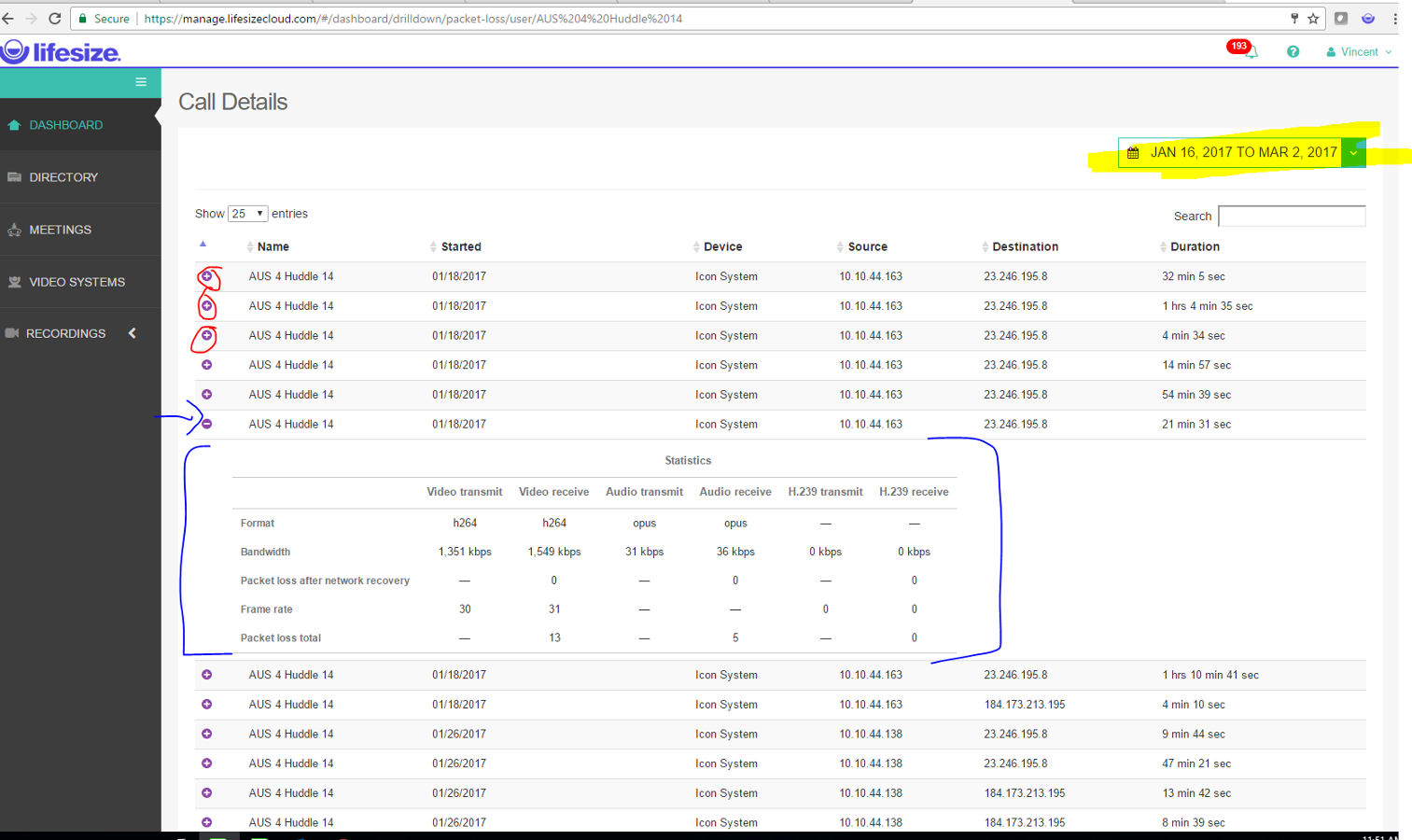1412x840 pixels.
Task: Collapse the expanded Statistics row
Action: coord(206,424)
